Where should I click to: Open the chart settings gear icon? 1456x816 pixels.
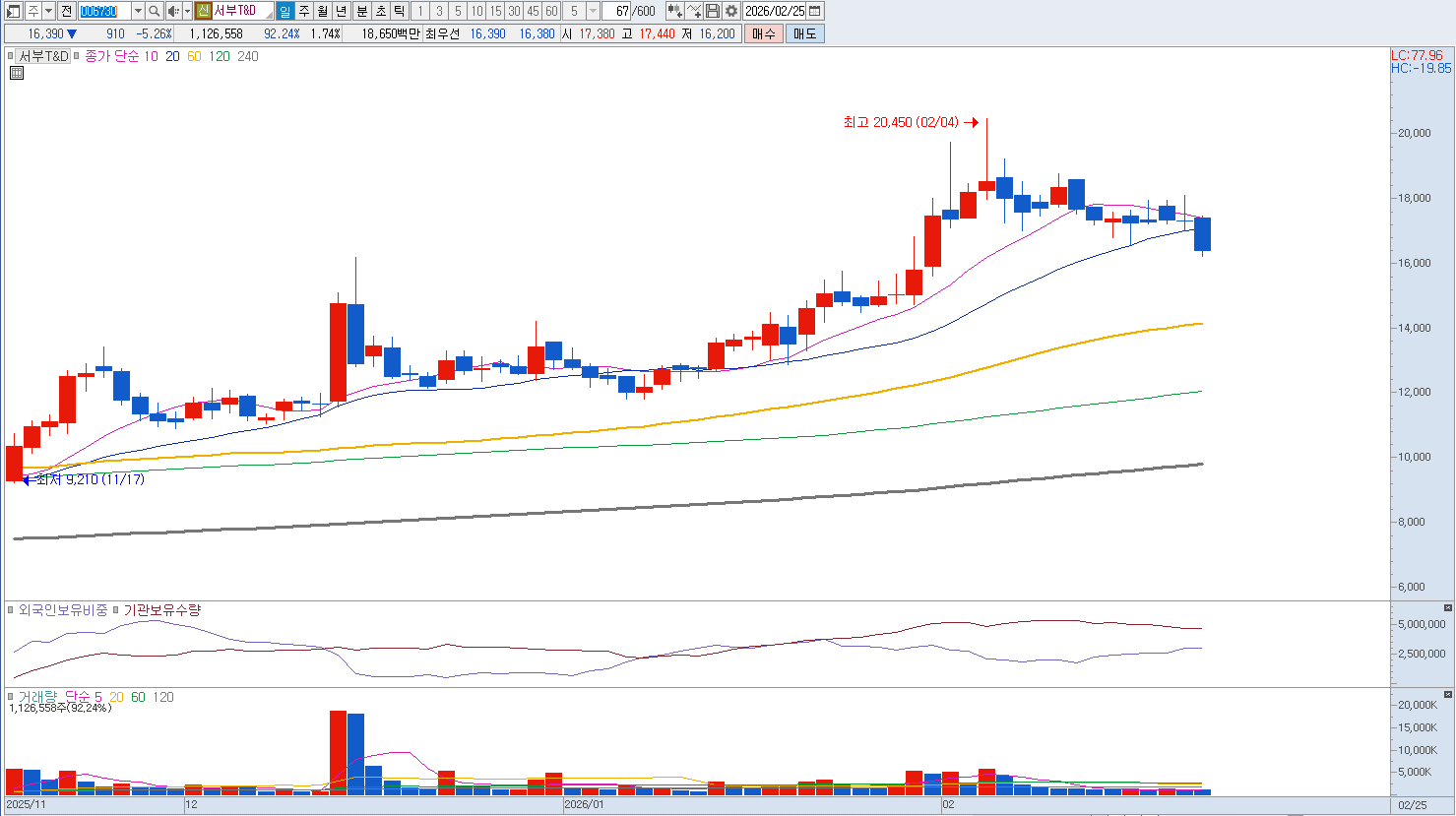pos(730,11)
